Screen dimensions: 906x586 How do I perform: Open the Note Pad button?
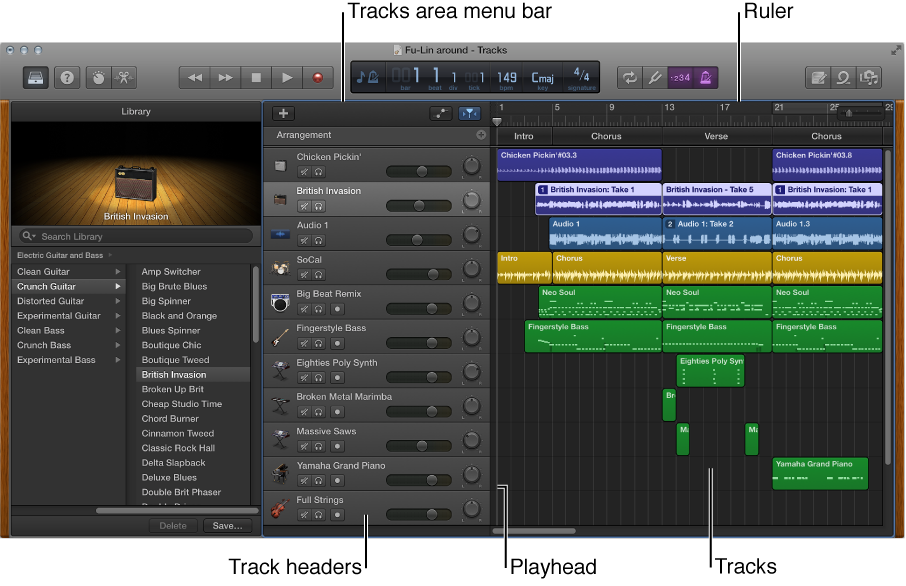(819, 77)
